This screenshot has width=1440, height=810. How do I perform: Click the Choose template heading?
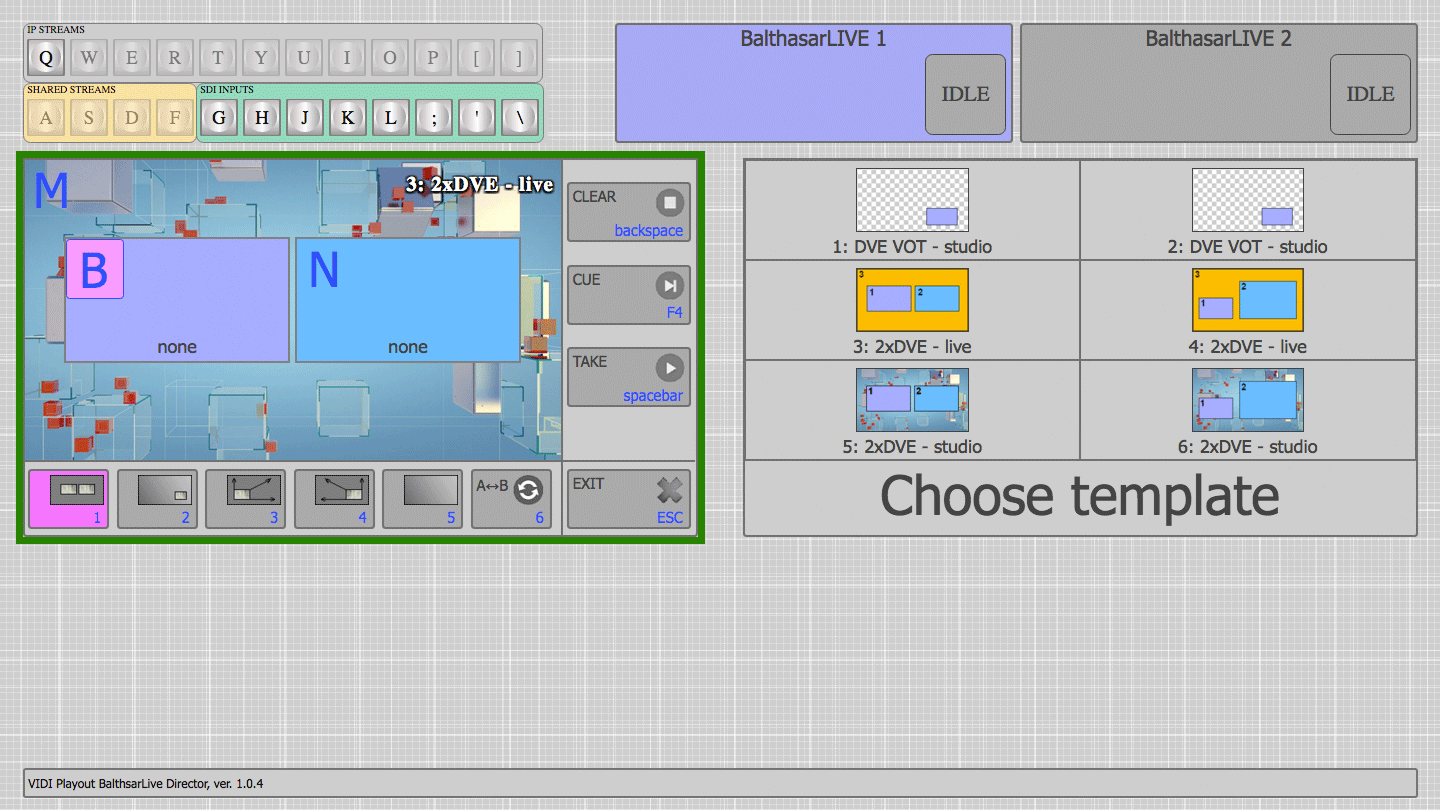pyautogui.click(x=1080, y=496)
